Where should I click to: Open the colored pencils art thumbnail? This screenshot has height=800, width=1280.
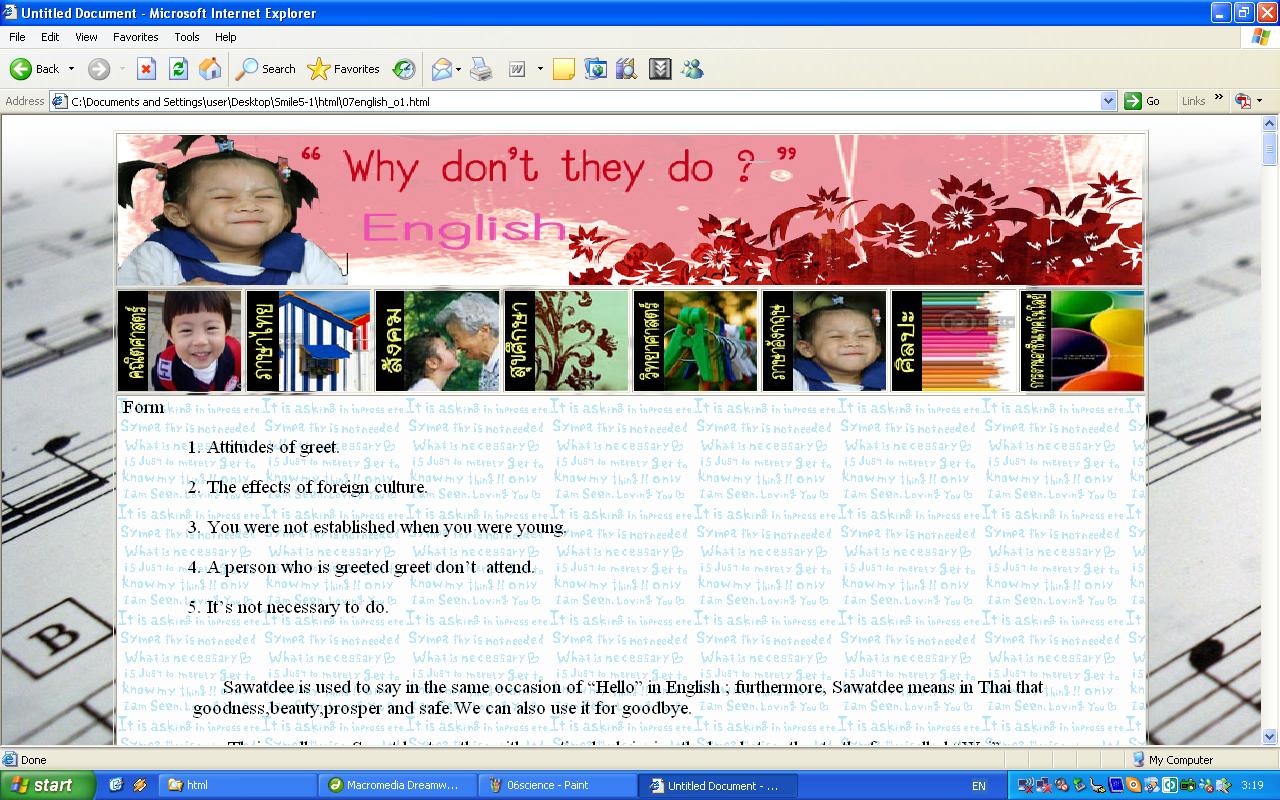[x=954, y=341]
